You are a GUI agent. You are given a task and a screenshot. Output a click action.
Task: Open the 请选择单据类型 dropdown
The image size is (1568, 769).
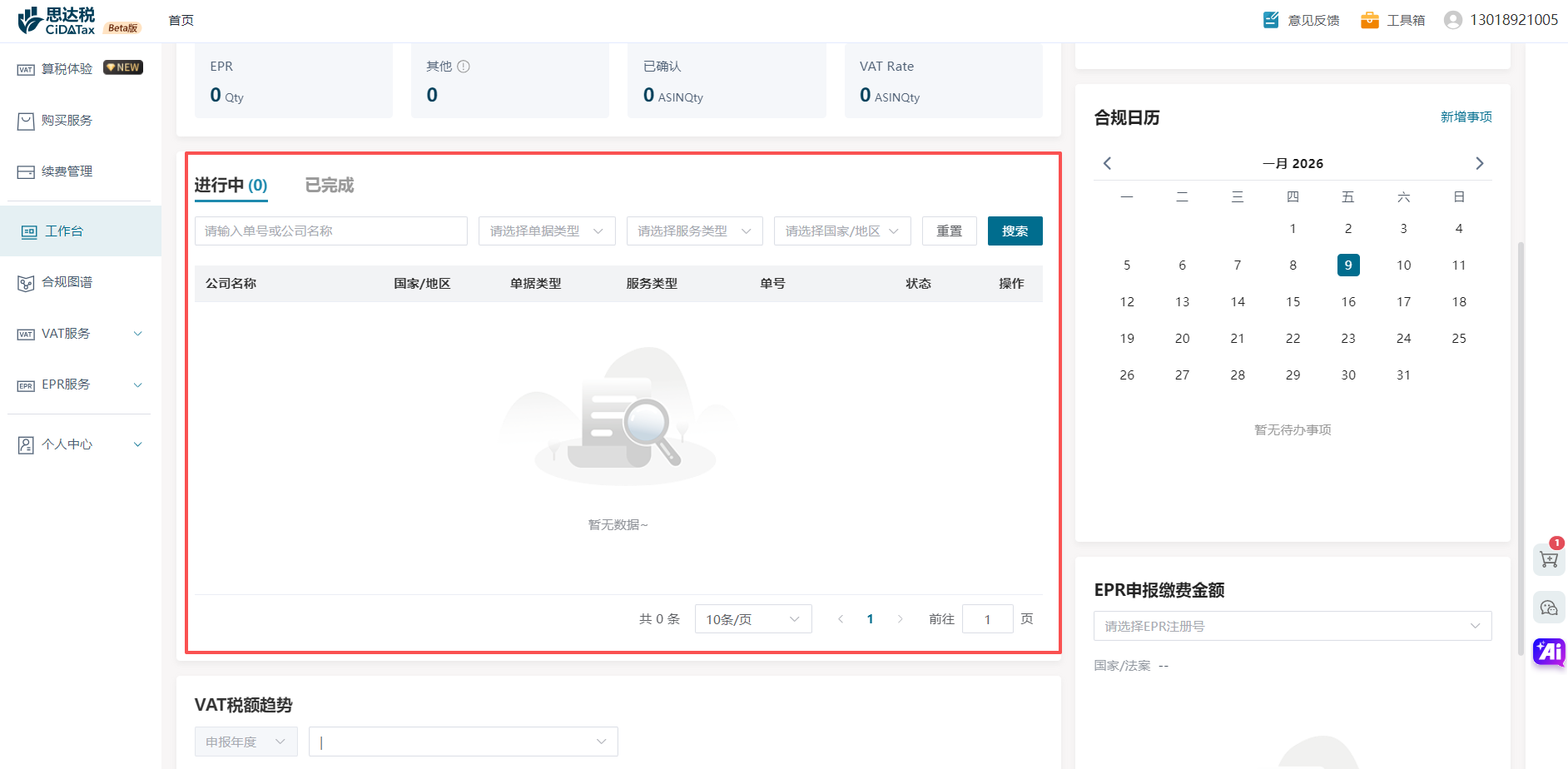pyautogui.click(x=547, y=231)
